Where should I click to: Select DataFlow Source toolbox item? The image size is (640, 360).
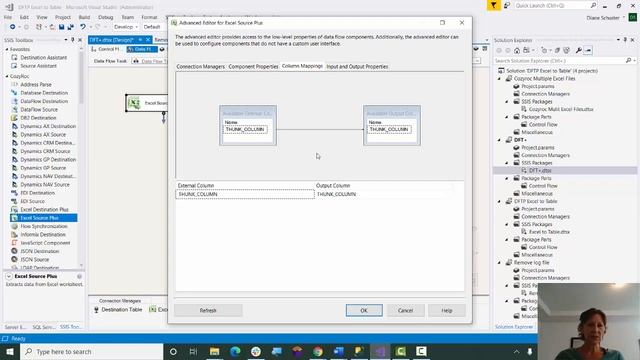coord(39,109)
